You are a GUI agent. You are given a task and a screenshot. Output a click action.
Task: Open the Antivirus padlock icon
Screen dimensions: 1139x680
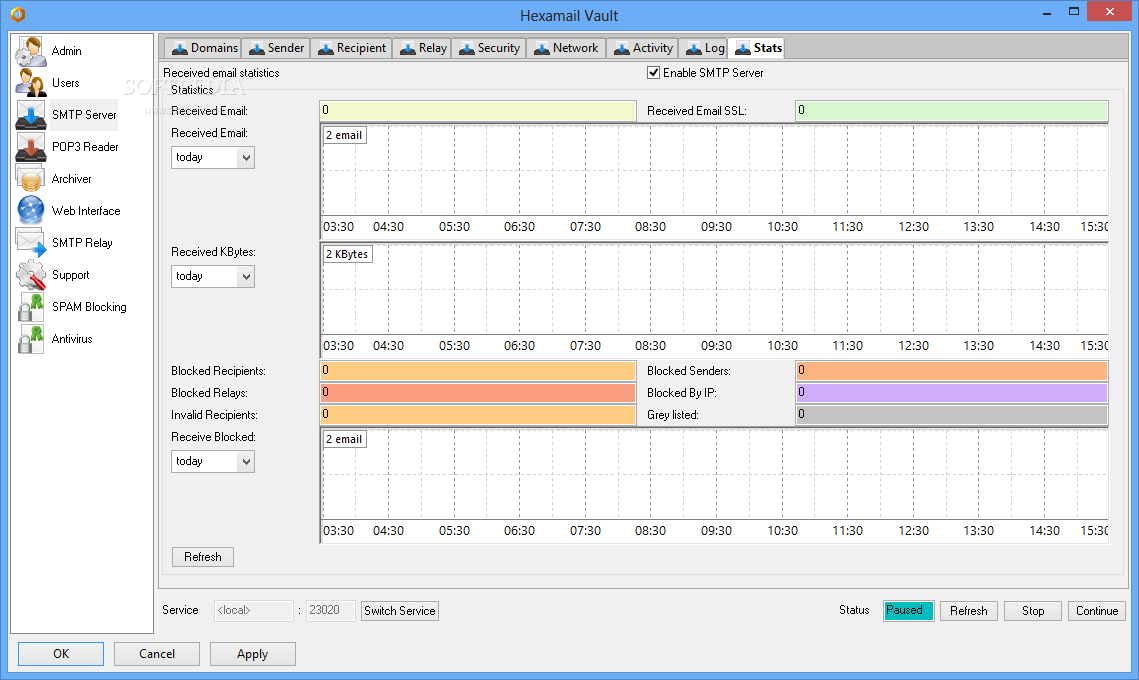pyautogui.click(x=31, y=339)
